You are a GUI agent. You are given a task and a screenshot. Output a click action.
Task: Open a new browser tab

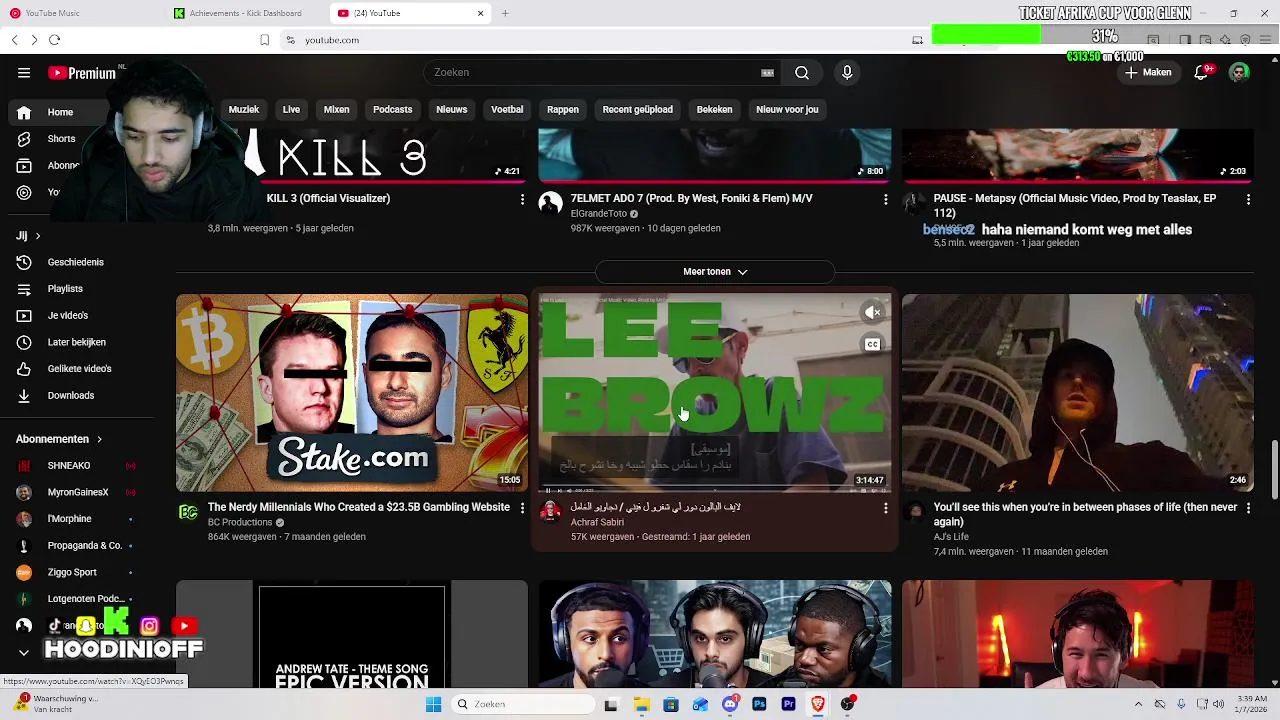coord(505,13)
